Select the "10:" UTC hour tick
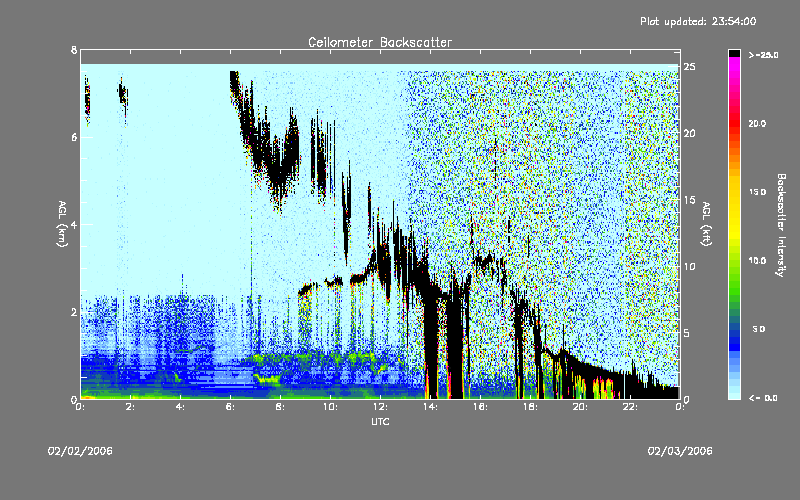Image resolution: width=800 pixels, height=500 pixels. (330, 407)
